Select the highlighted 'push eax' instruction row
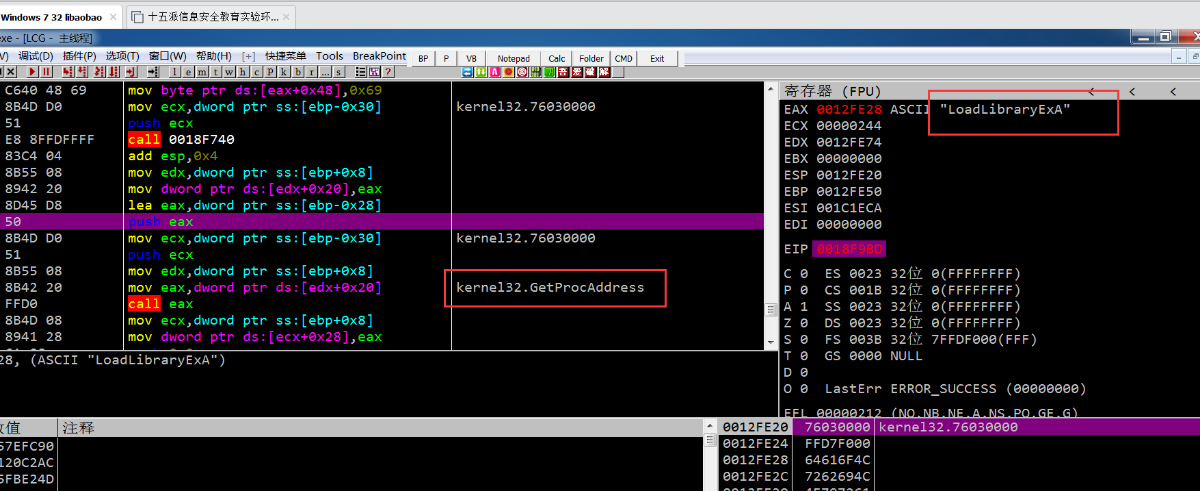This screenshot has height=491, width=1200. click(x=382, y=222)
